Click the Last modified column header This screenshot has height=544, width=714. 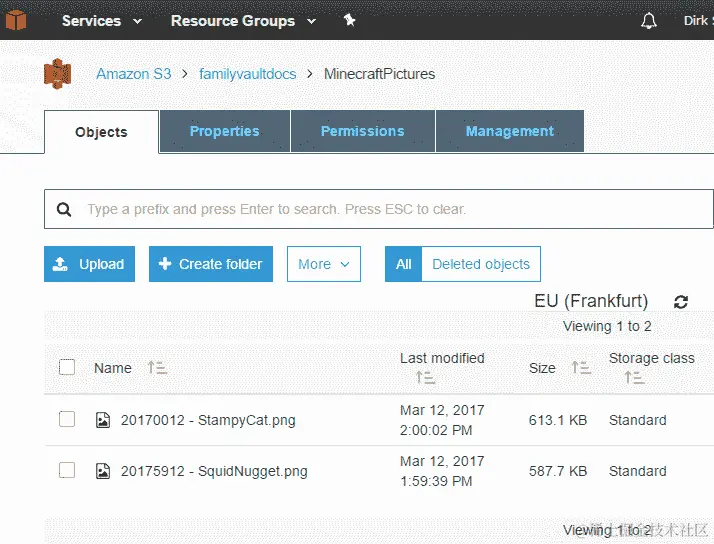click(x=442, y=358)
